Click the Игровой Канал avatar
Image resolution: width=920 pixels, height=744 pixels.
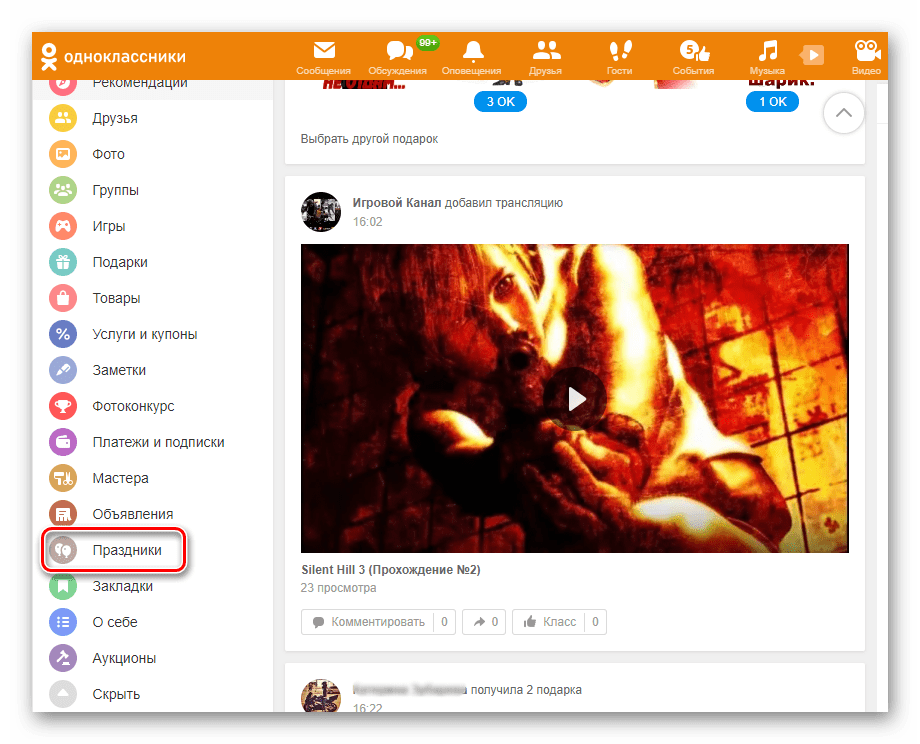point(321,212)
